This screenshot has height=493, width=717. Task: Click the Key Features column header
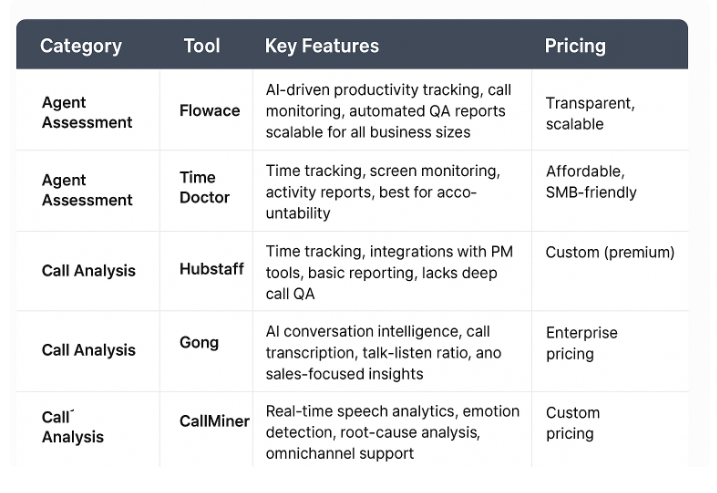pyautogui.click(x=322, y=46)
